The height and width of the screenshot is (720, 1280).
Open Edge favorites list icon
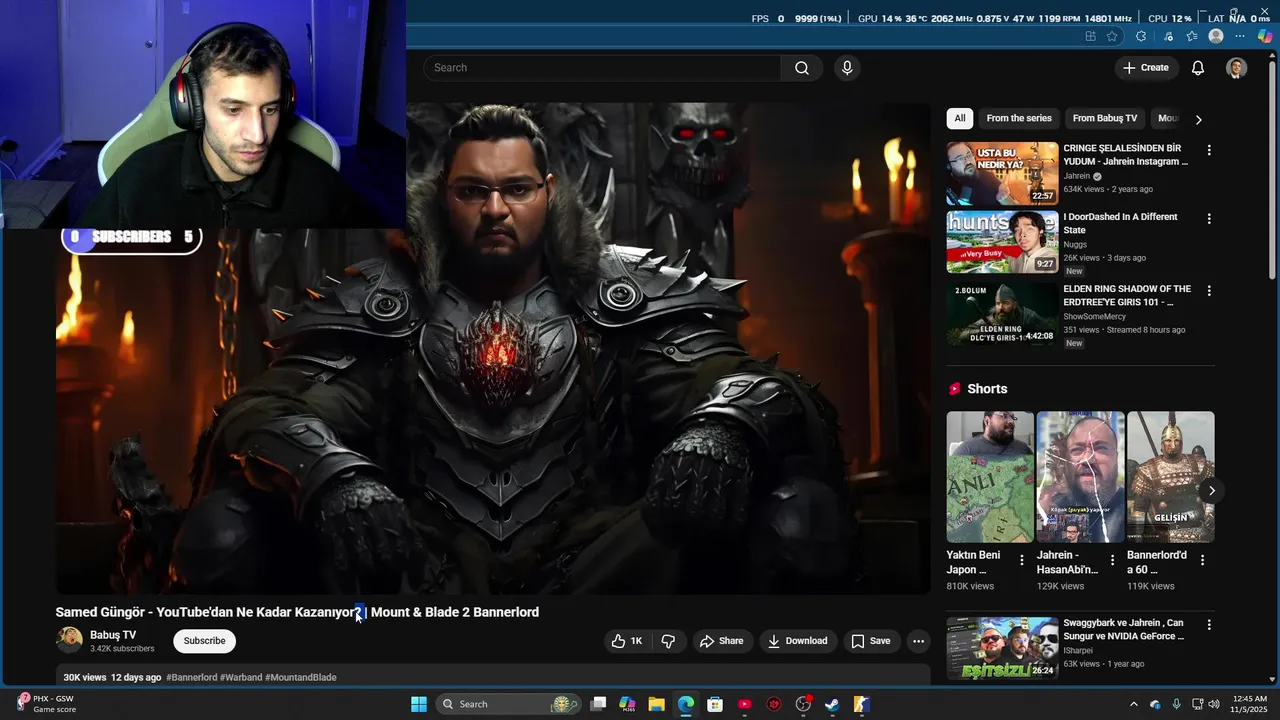pyautogui.click(x=1191, y=36)
